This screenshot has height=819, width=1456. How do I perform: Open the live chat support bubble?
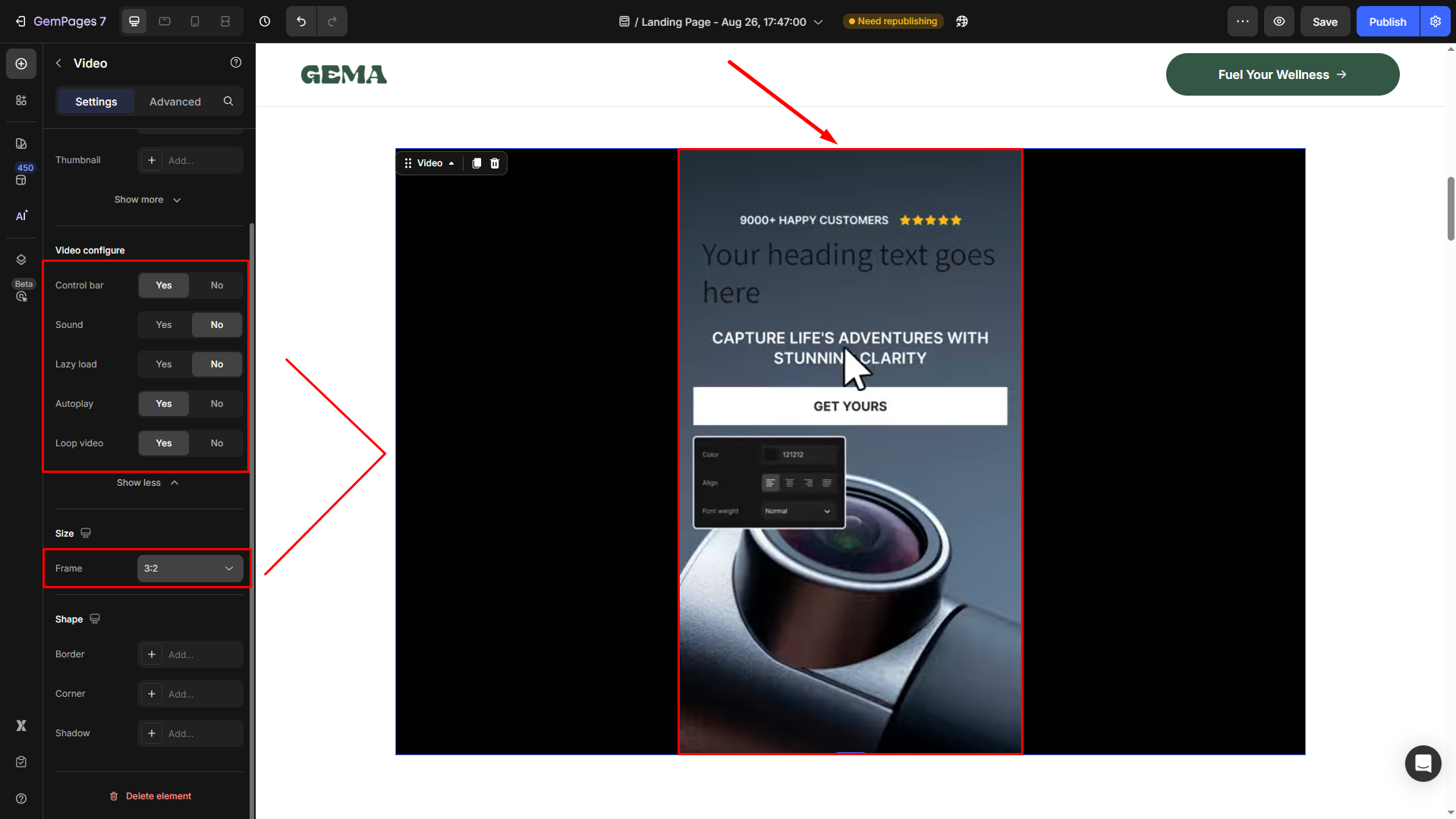coord(1423,763)
